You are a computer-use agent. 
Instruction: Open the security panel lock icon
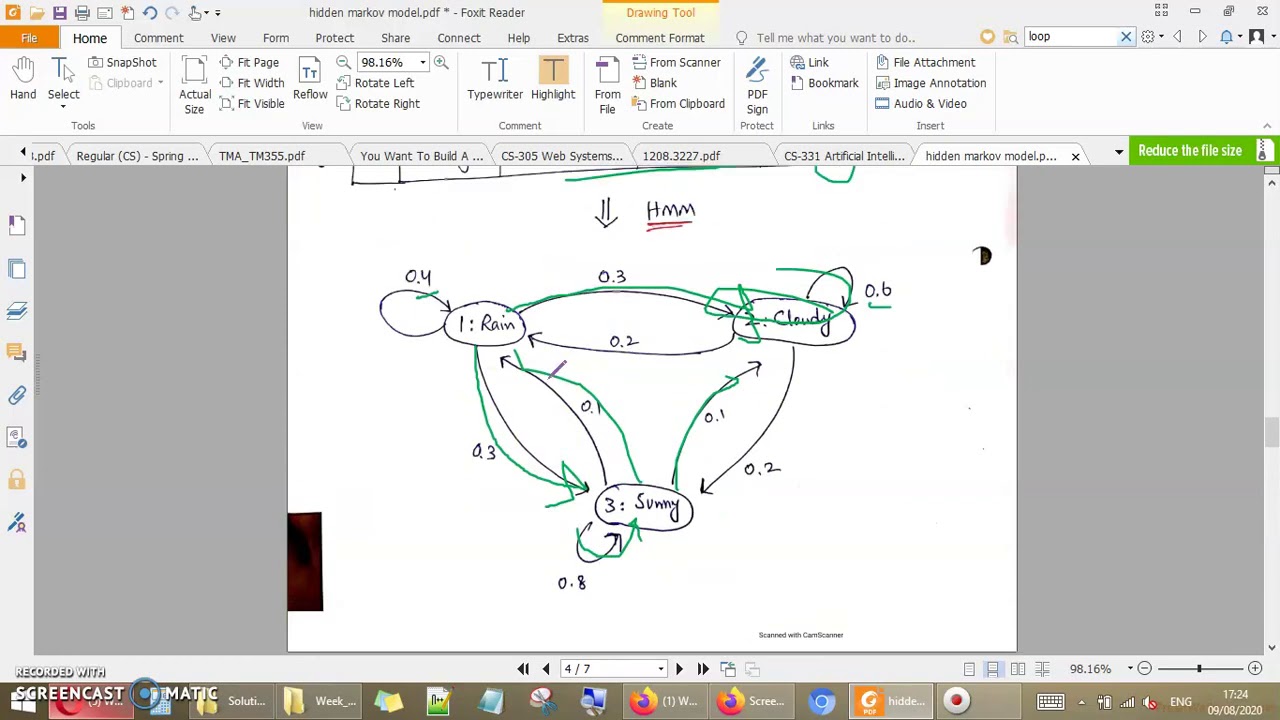17,479
